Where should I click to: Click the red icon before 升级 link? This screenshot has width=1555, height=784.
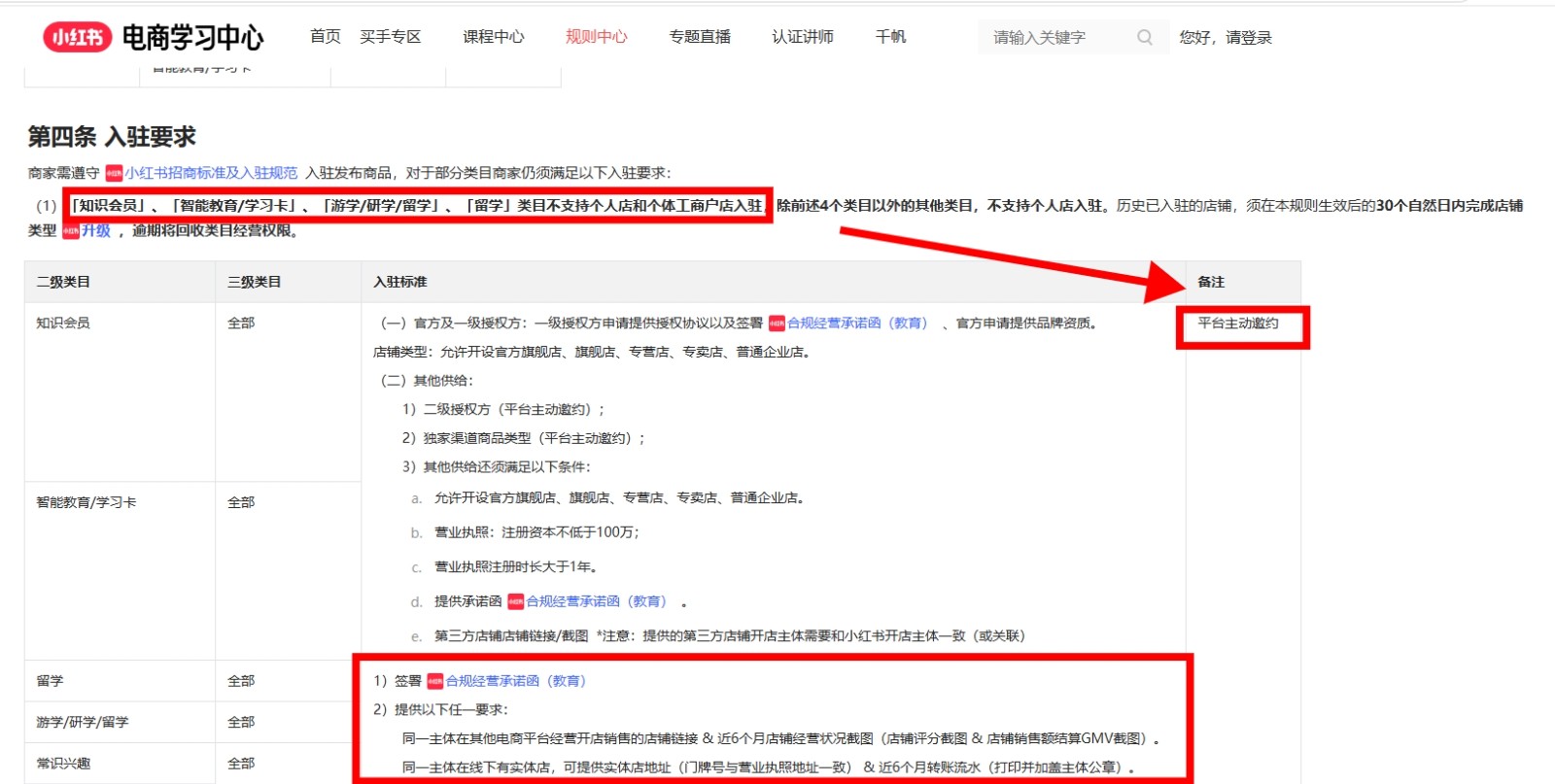(x=70, y=230)
